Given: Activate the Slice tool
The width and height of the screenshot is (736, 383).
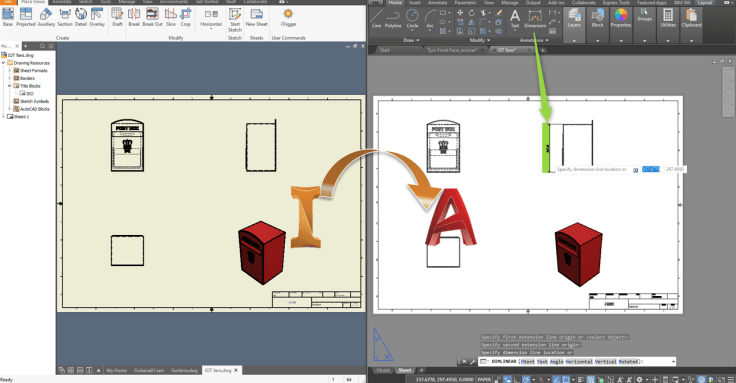Looking at the screenshot, I should 171,17.
